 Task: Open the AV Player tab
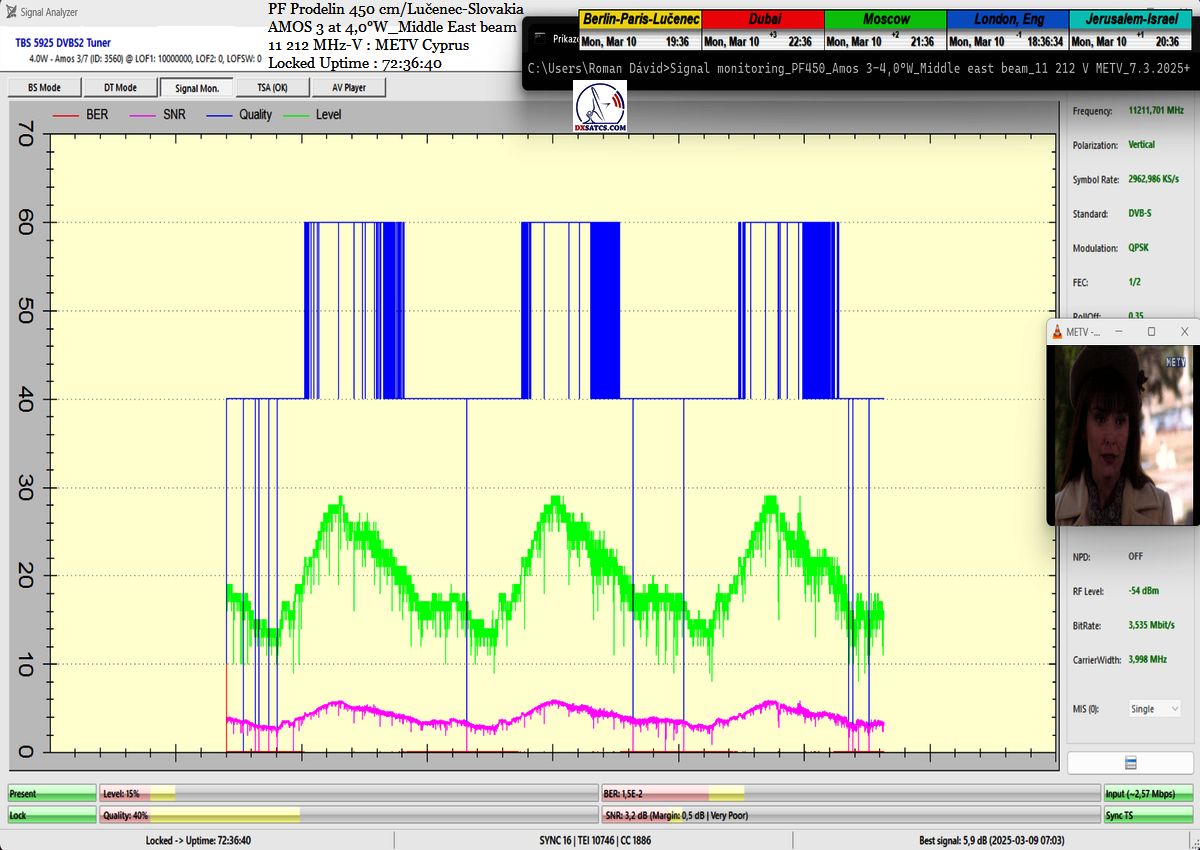347,88
